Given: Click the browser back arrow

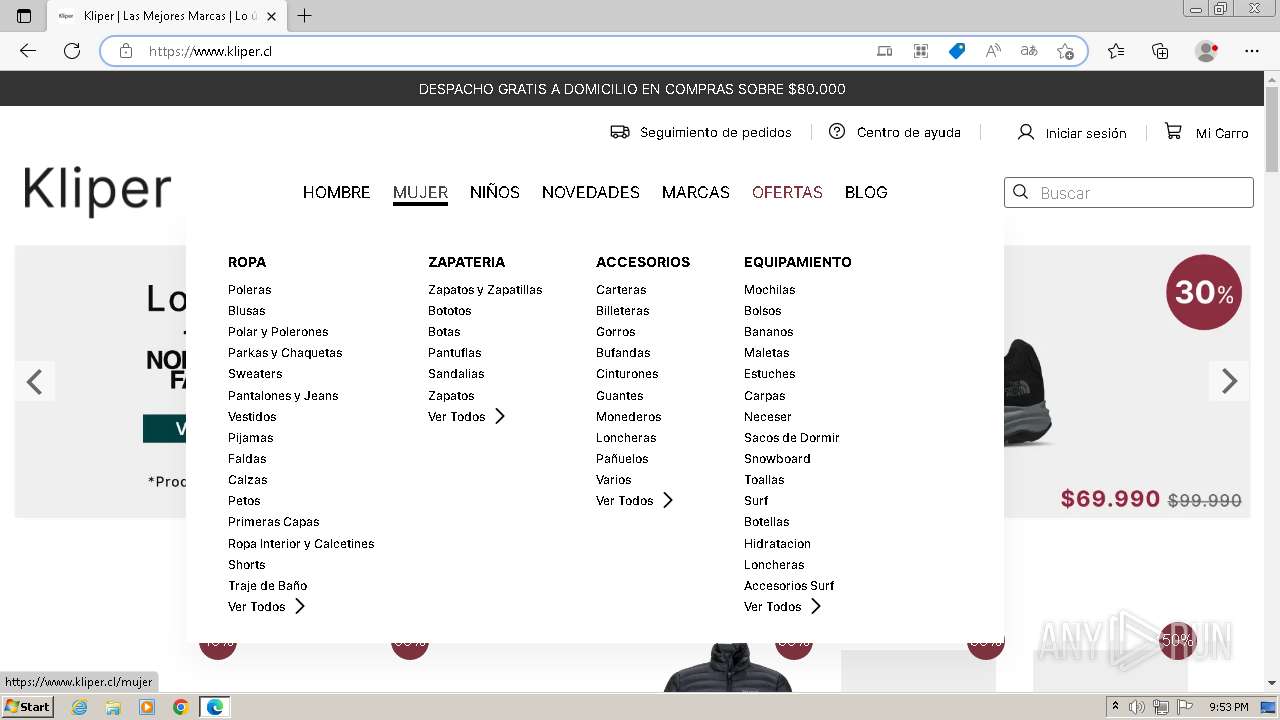Looking at the screenshot, I should click(28, 51).
